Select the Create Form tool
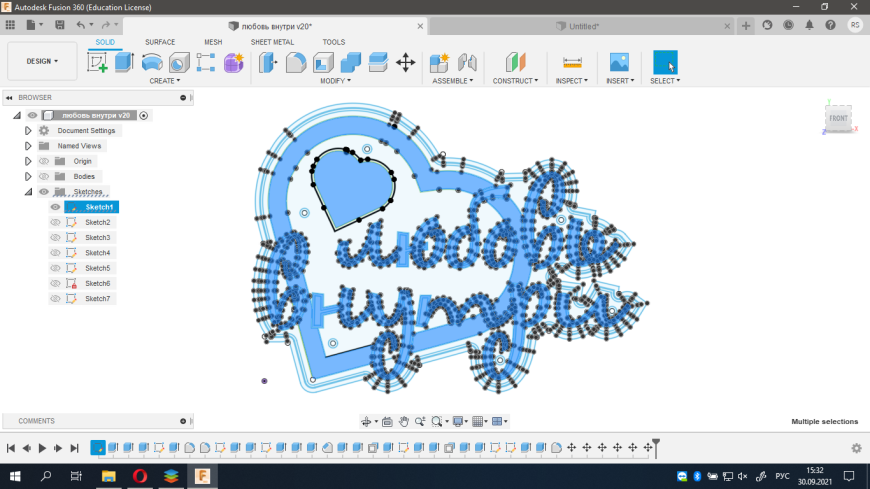This screenshot has width=870, height=489. [x=234, y=62]
